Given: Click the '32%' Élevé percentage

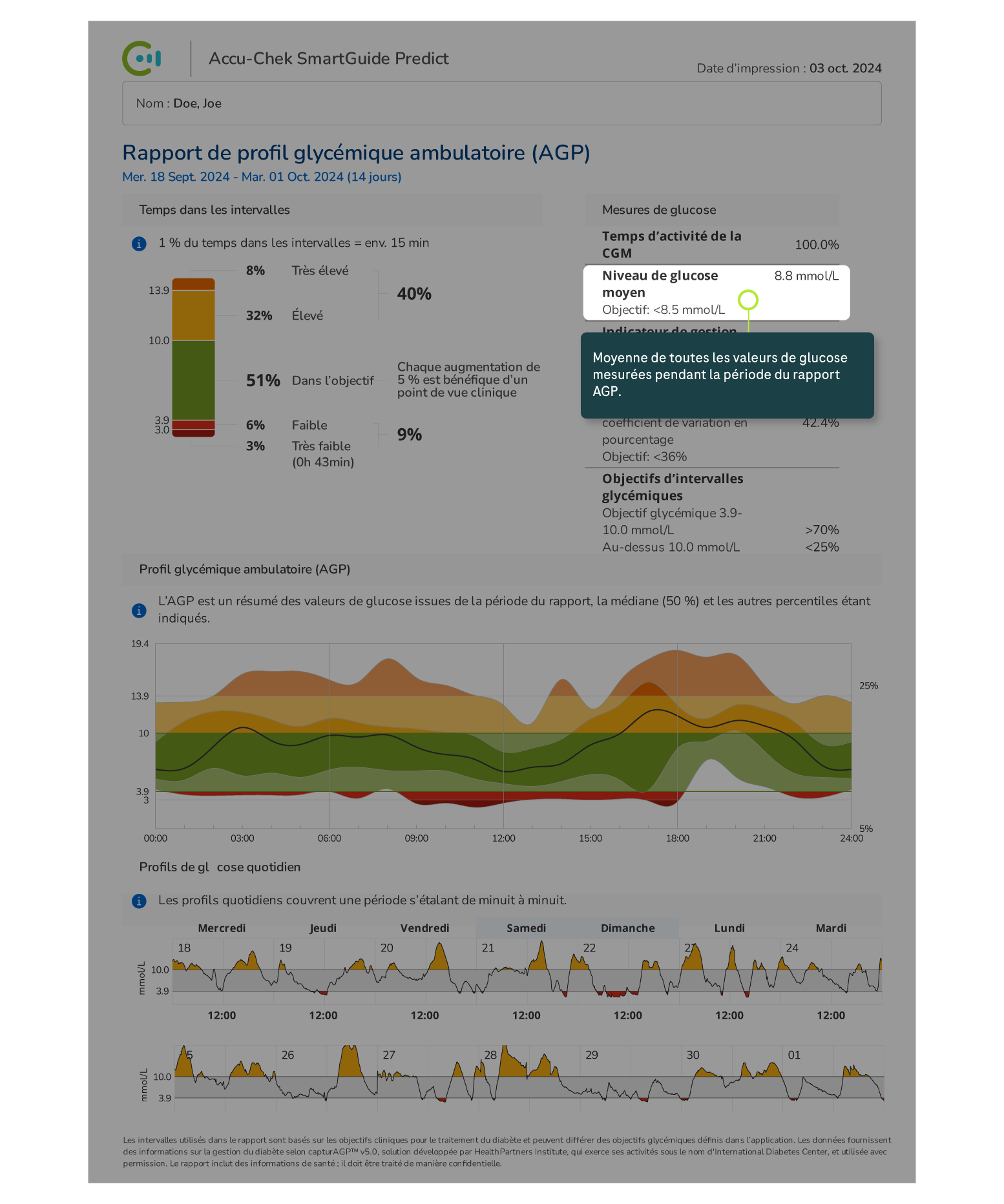Looking at the screenshot, I should [x=259, y=316].
